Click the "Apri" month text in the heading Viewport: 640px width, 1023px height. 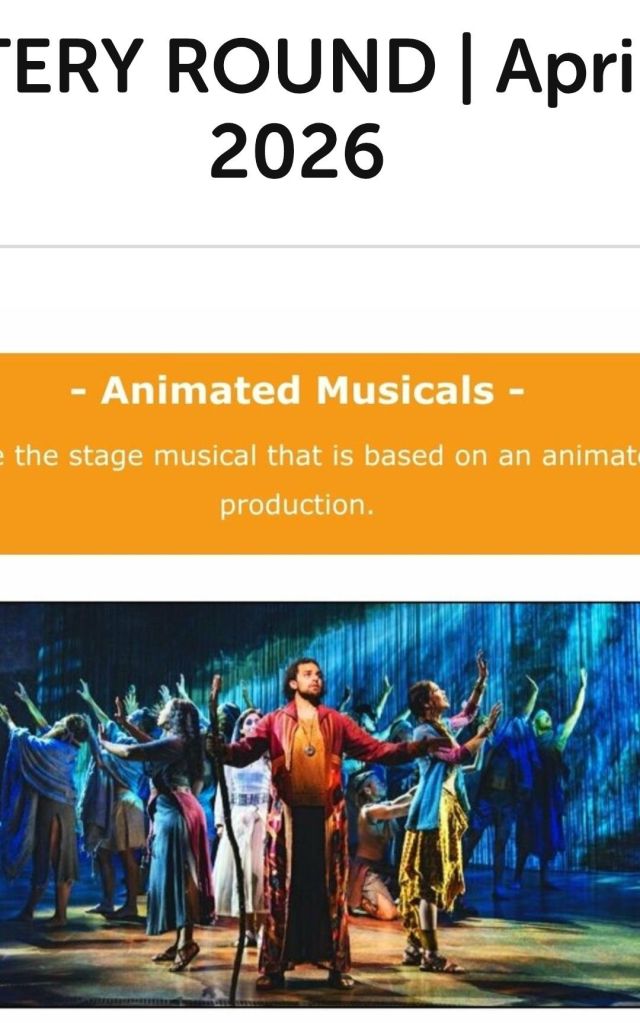[x=566, y=69]
